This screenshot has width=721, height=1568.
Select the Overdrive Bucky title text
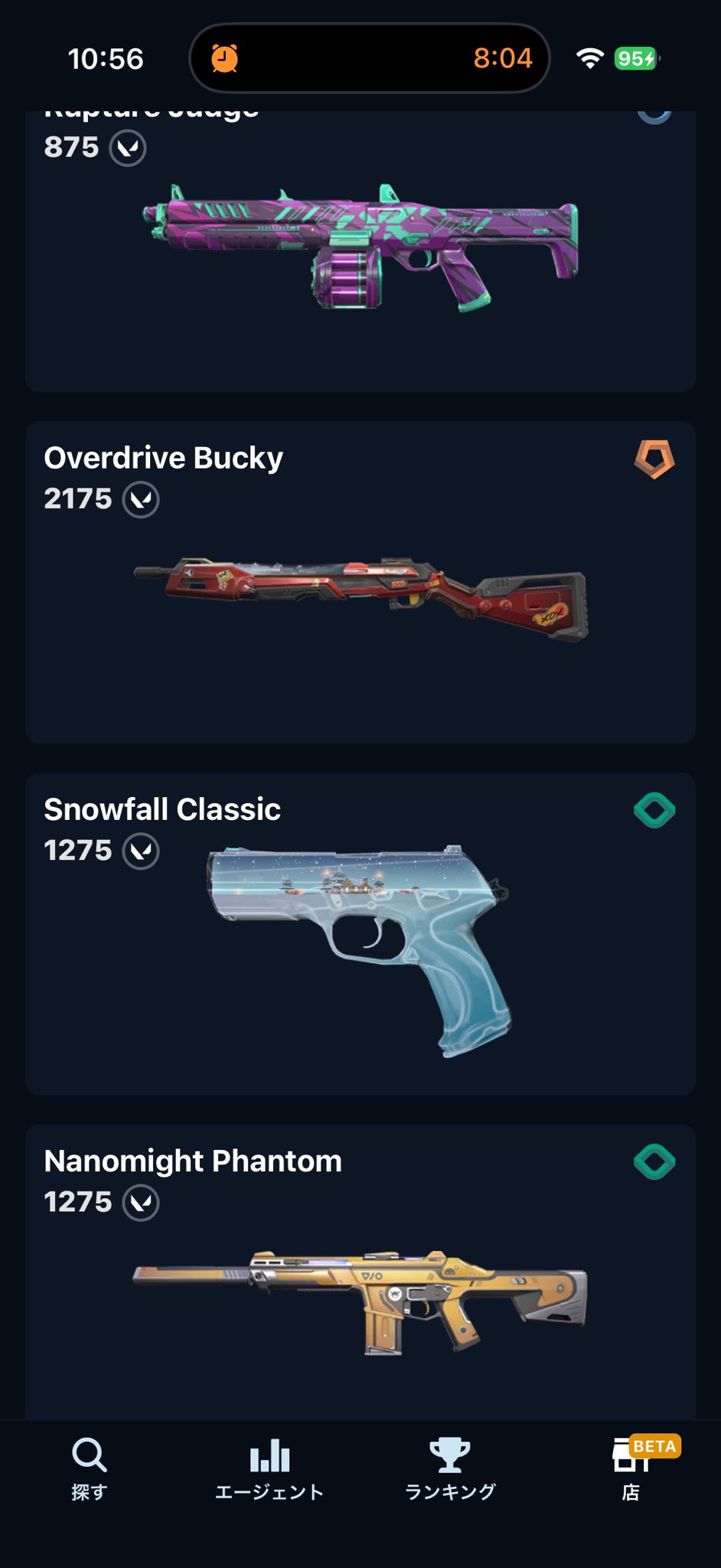pos(164,458)
